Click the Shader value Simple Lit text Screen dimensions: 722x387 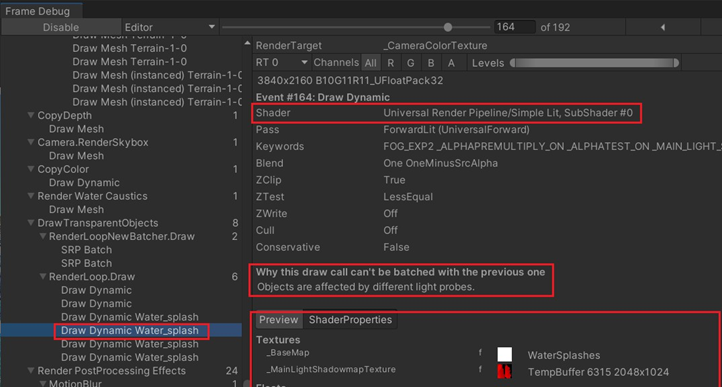click(x=508, y=113)
